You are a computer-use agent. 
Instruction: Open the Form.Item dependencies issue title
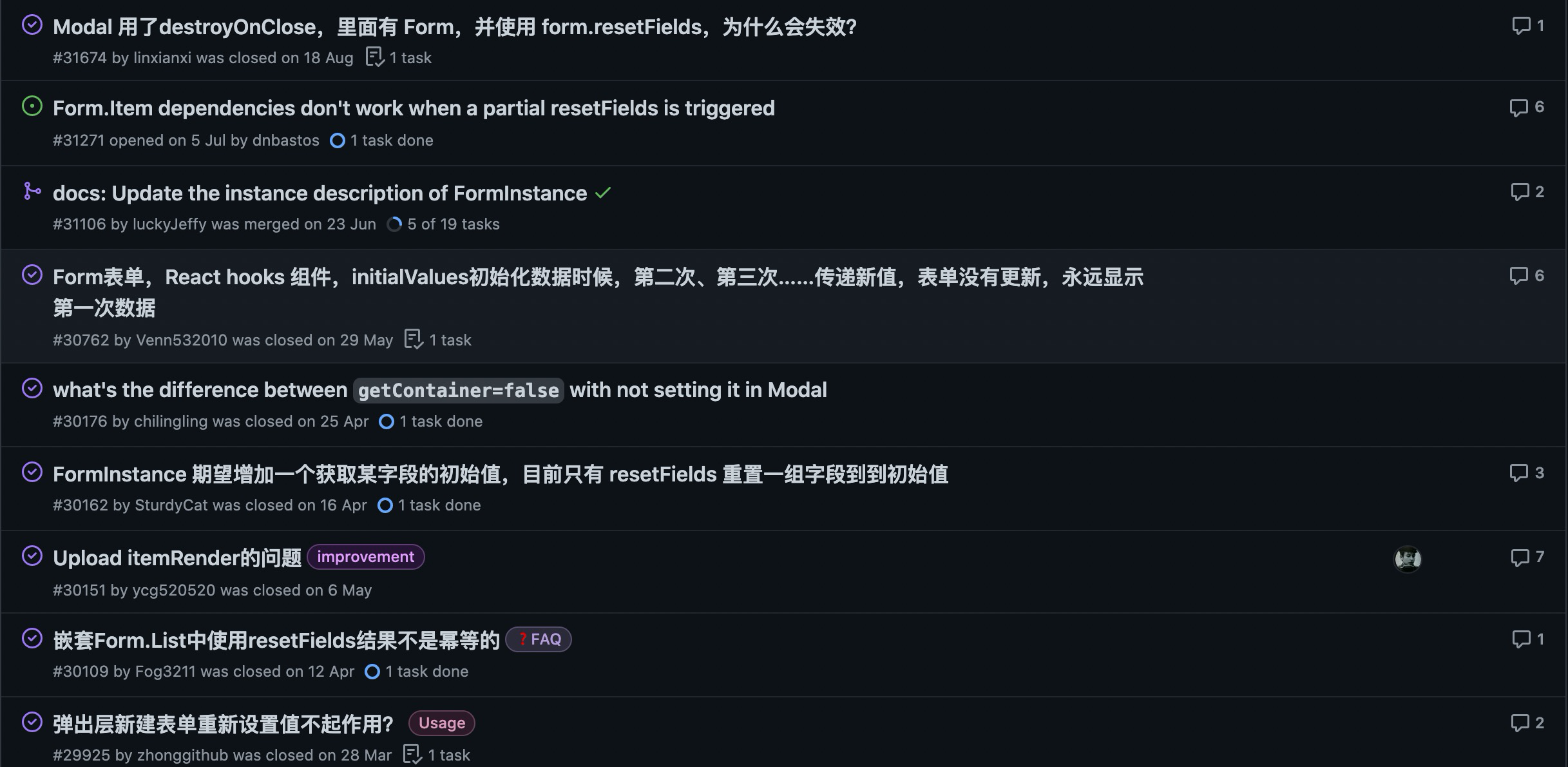point(414,108)
